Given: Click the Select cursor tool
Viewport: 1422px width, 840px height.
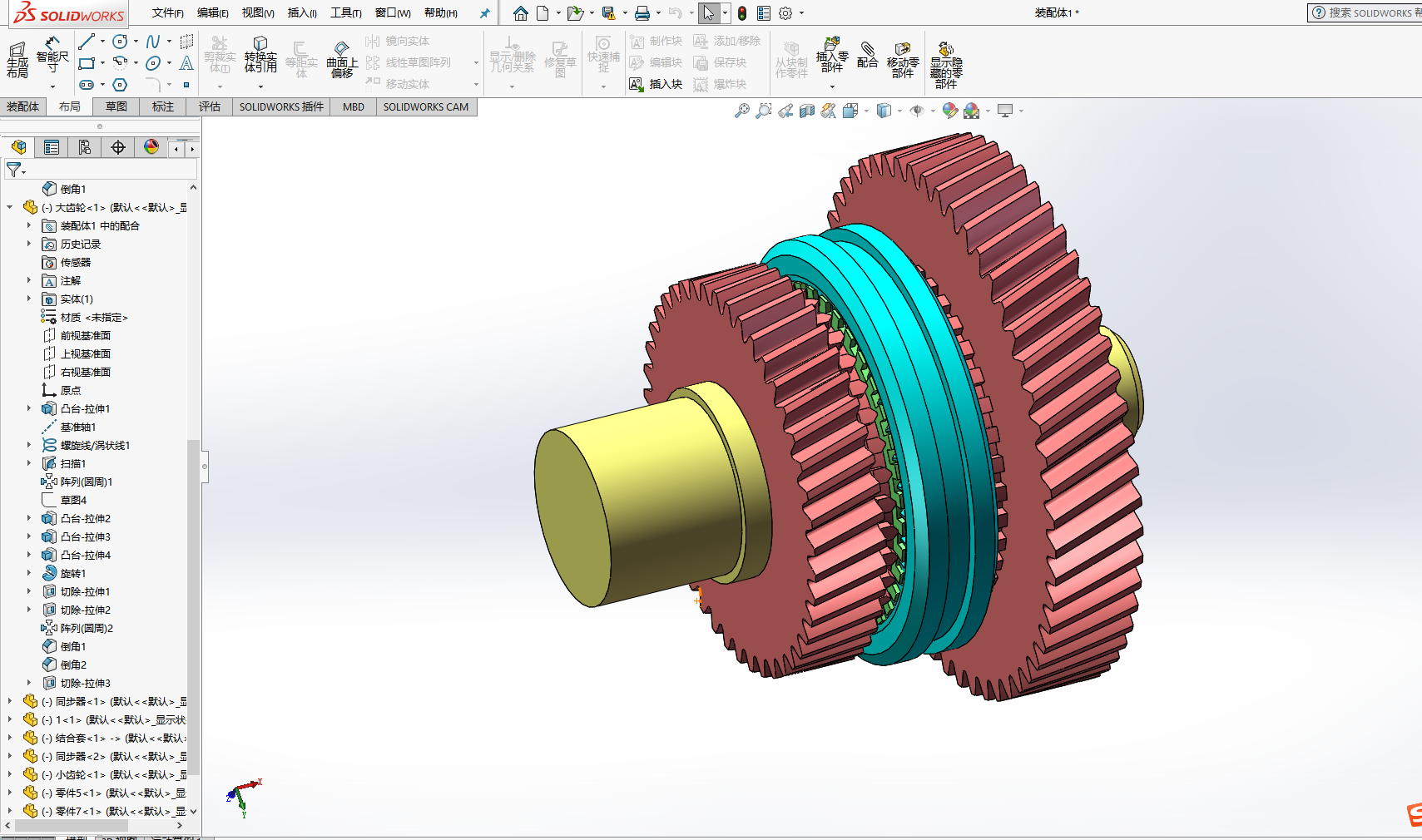Looking at the screenshot, I should 708,13.
